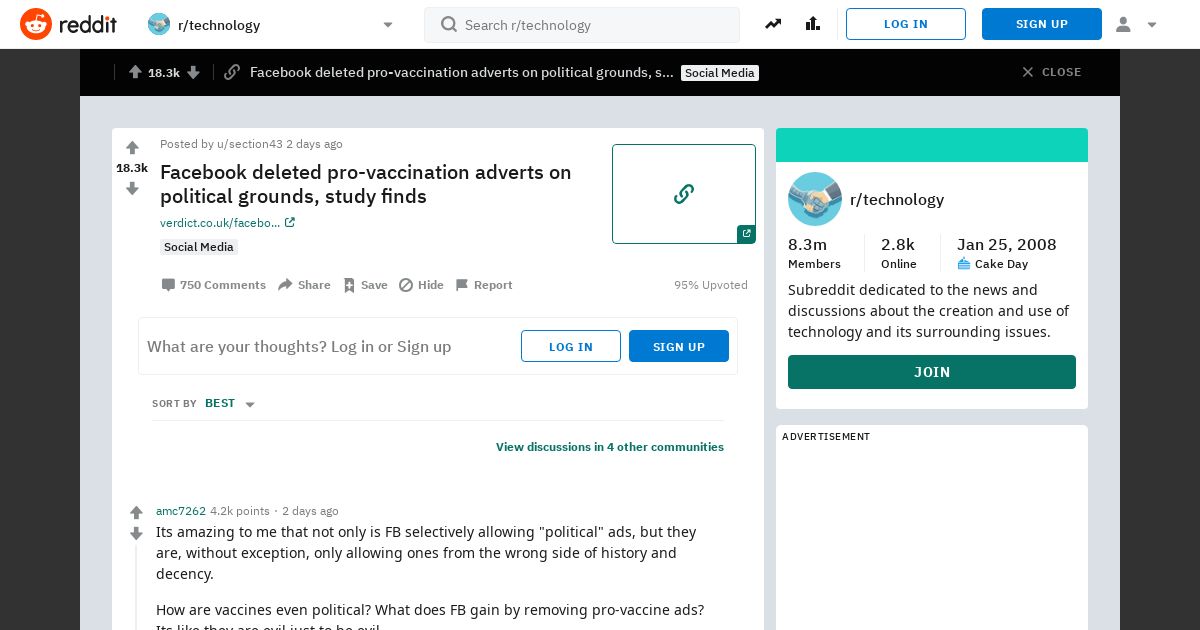Upvote amc7262's comment
Screen dimensions: 1200x630
click(x=137, y=513)
